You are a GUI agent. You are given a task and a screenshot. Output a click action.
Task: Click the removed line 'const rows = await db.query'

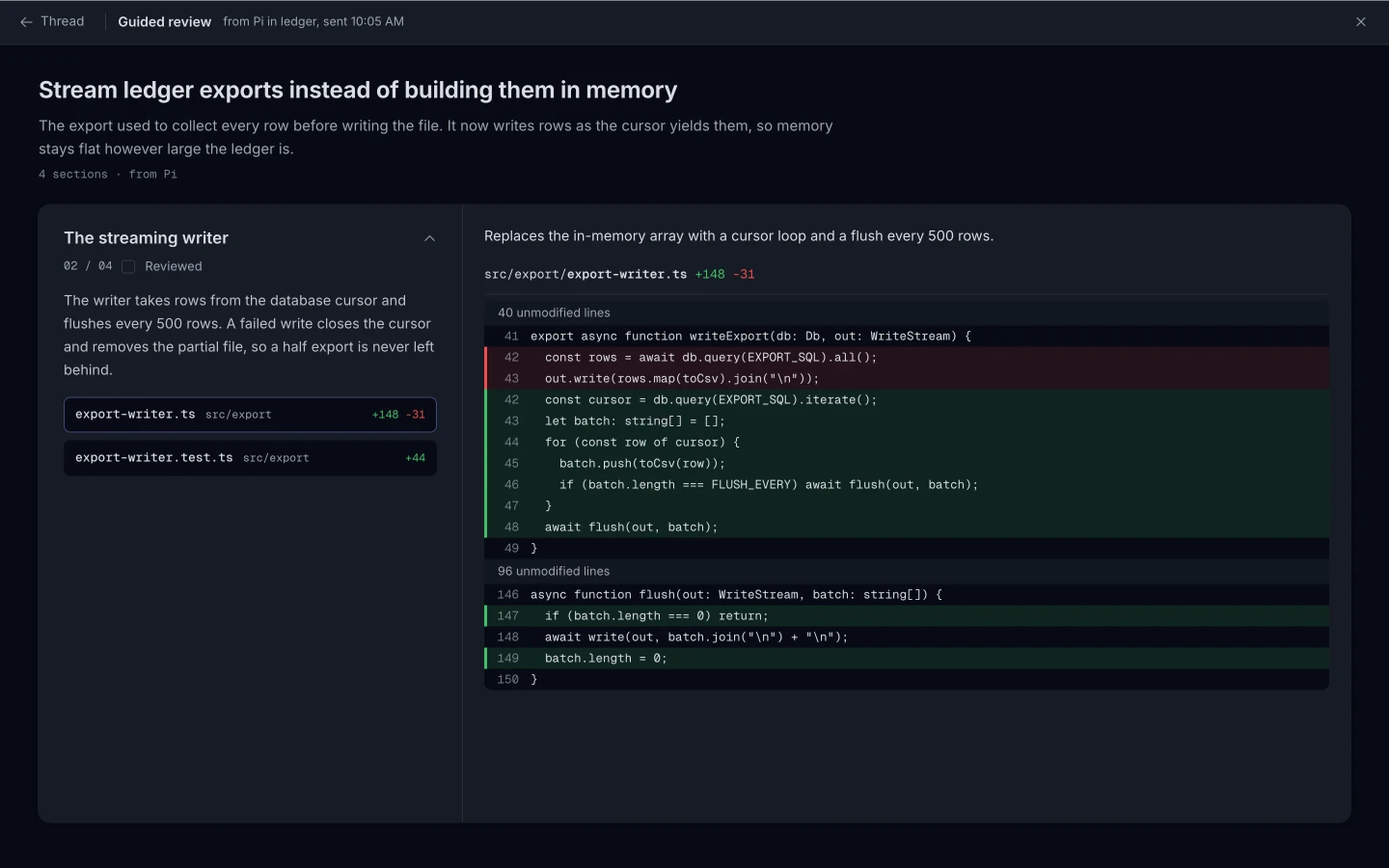coord(907,357)
